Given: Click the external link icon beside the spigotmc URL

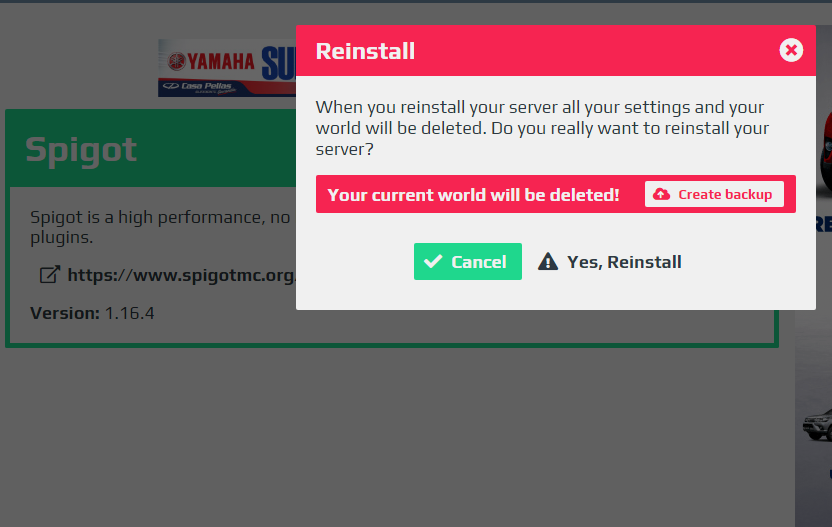Looking at the screenshot, I should (50, 275).
